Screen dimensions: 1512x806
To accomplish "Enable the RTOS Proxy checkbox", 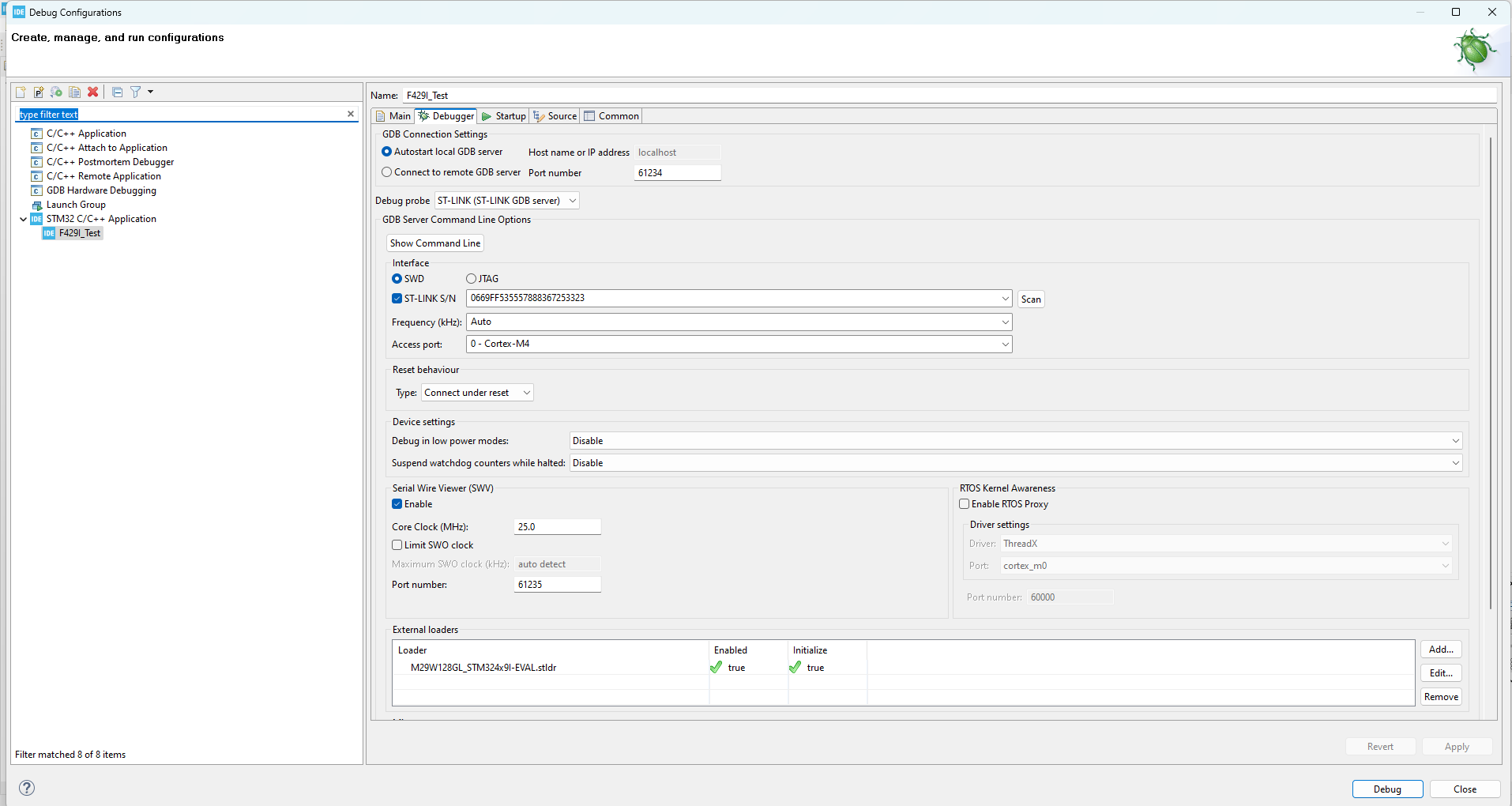I will coord(965,504).
